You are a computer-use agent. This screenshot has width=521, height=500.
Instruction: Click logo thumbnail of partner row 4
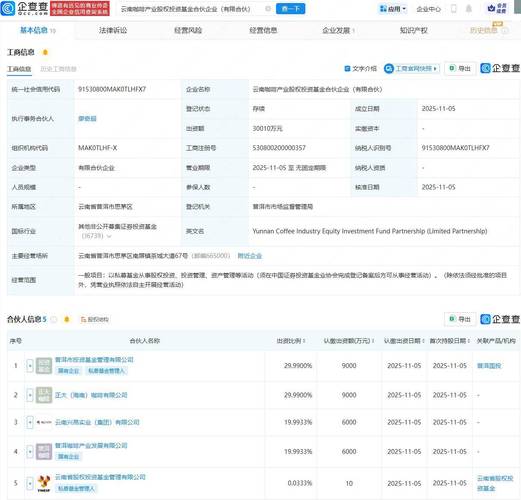point(44,452)
